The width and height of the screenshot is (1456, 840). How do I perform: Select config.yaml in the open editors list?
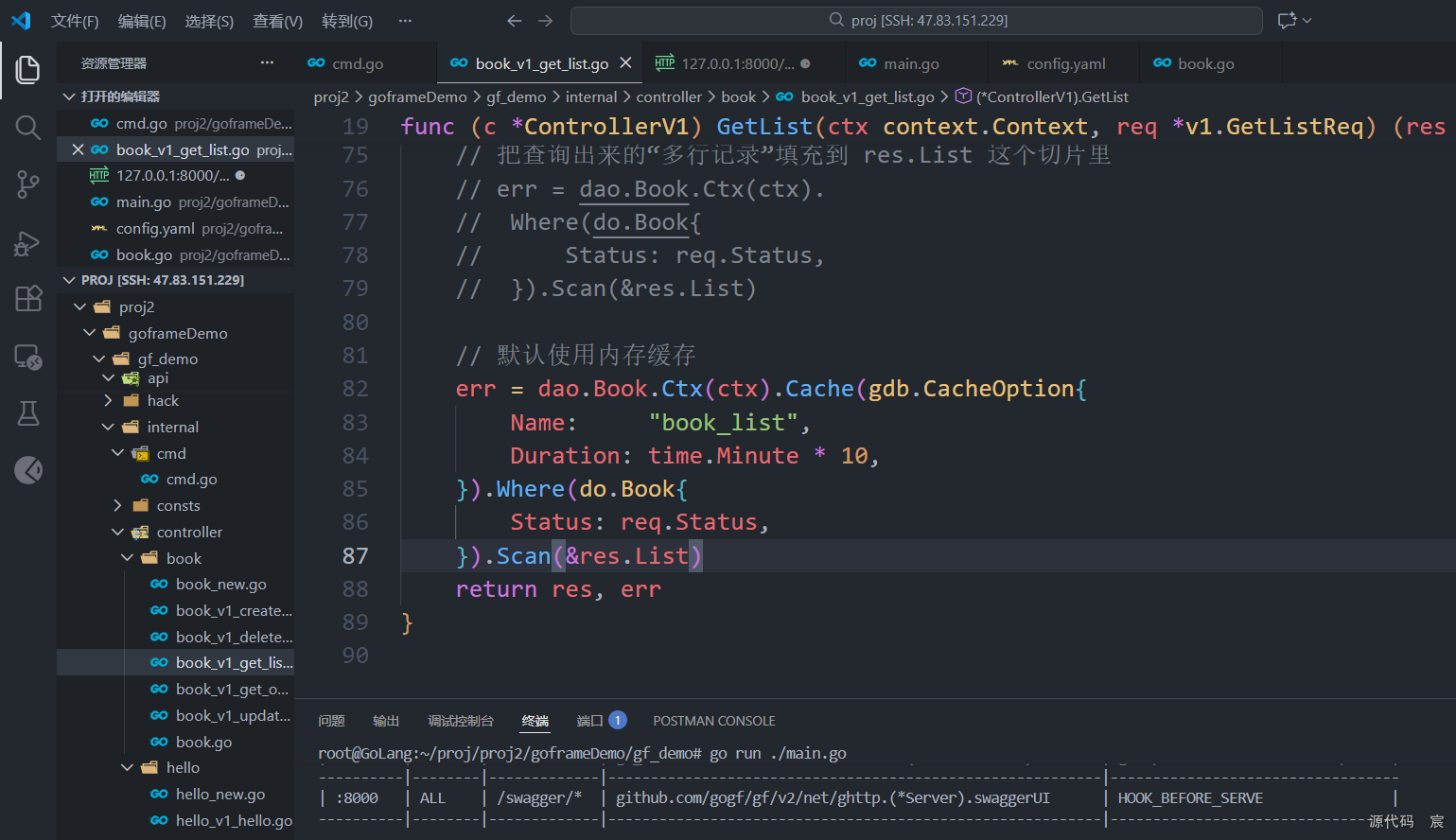(176, 228)
